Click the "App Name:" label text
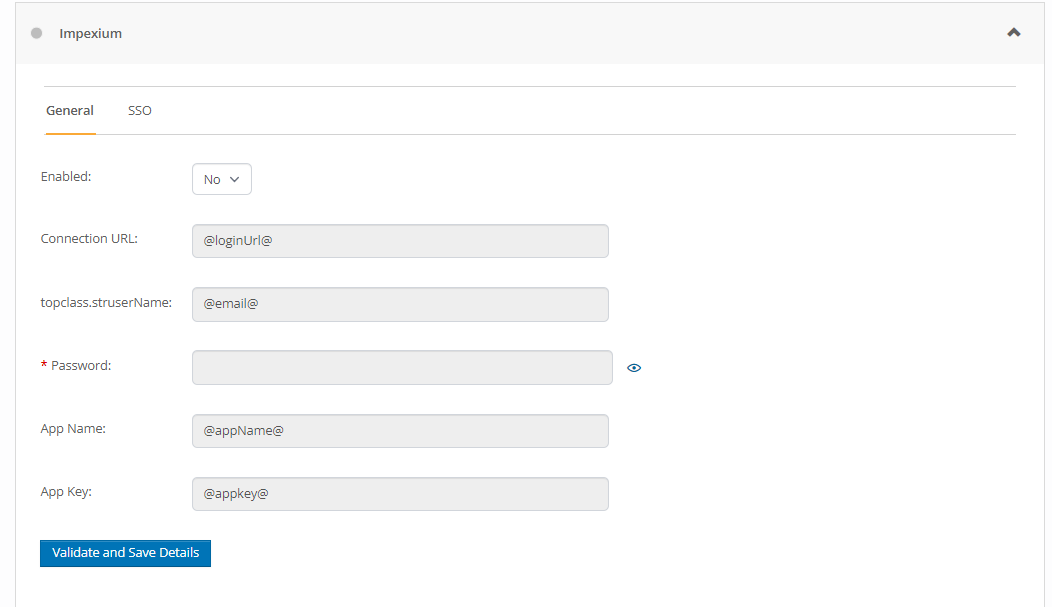 click(x=73, y=429)
